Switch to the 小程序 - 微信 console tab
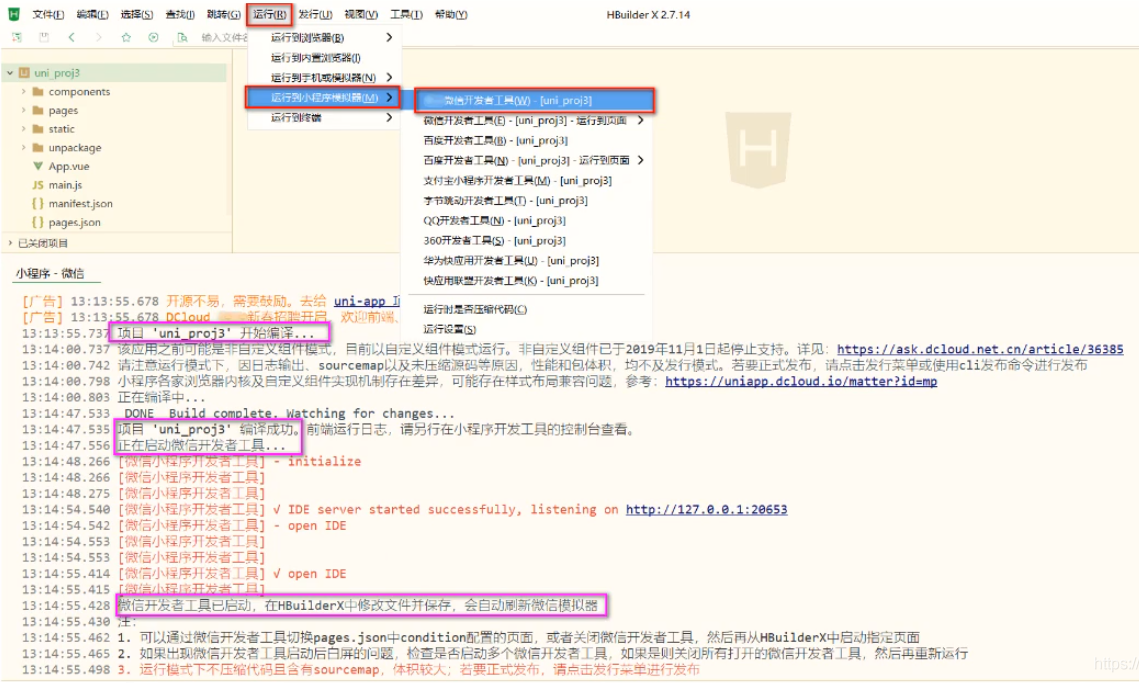The image size is (1139, 683). coord(50,273)
